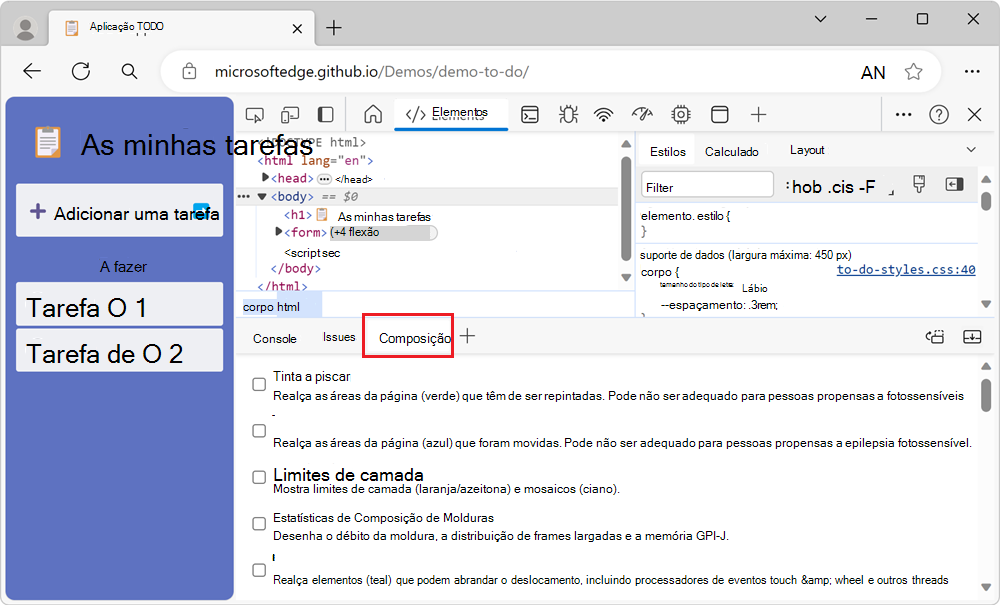Open the network conditions wifi icon
Viewport: 1000px width, 605px height.
pos(603,115)
